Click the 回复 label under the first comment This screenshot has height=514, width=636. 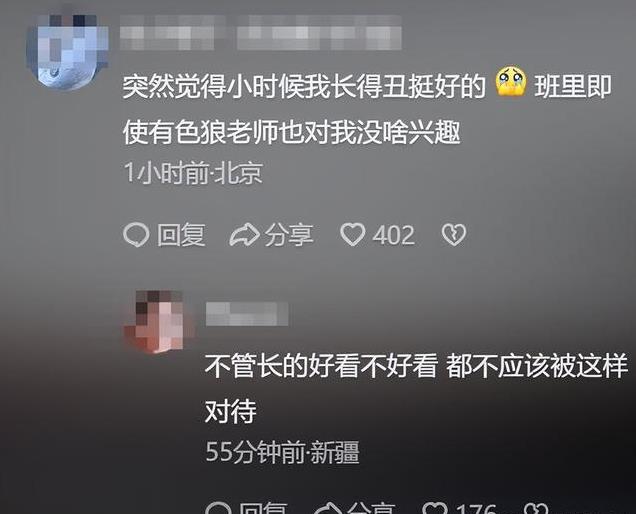181,235
